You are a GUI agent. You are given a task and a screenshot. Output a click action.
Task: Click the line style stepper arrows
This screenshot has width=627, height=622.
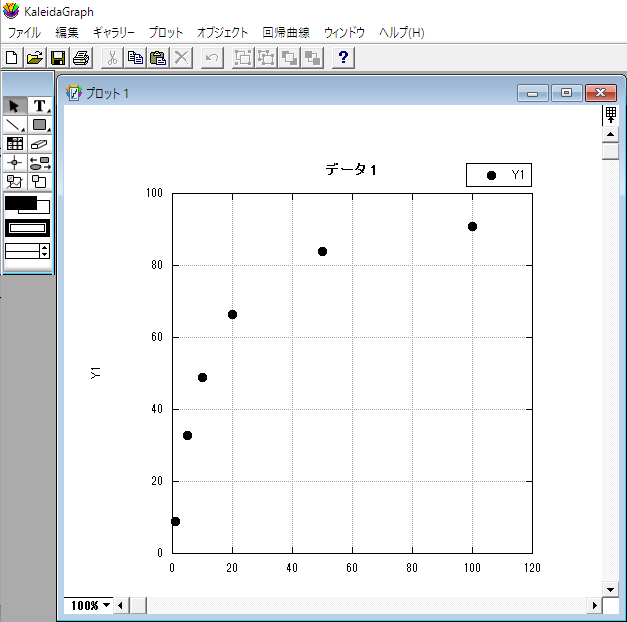(44, 251)
